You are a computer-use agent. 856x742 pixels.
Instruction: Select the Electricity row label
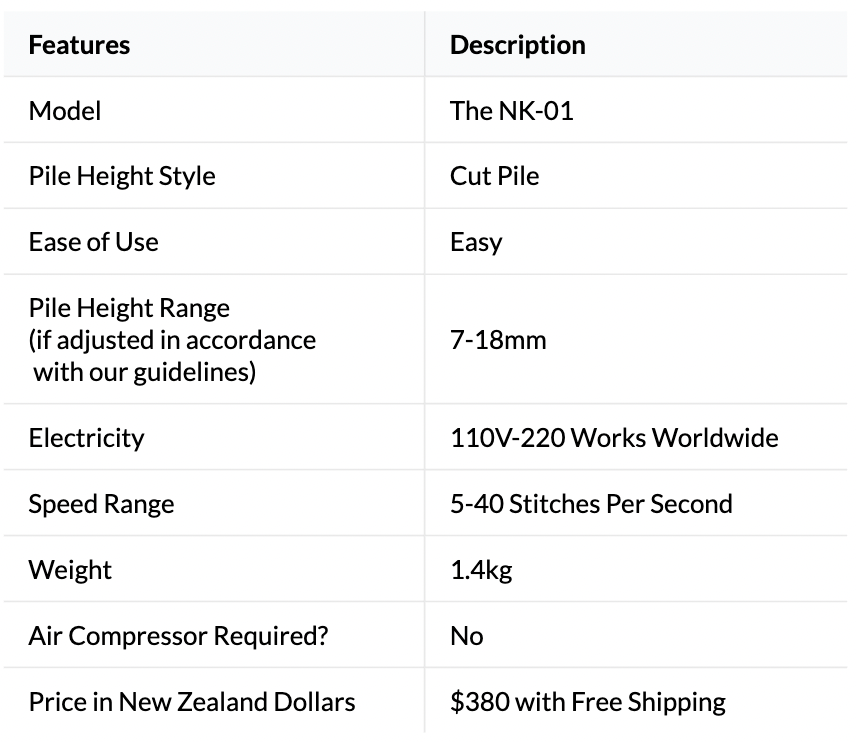point(86,438)
